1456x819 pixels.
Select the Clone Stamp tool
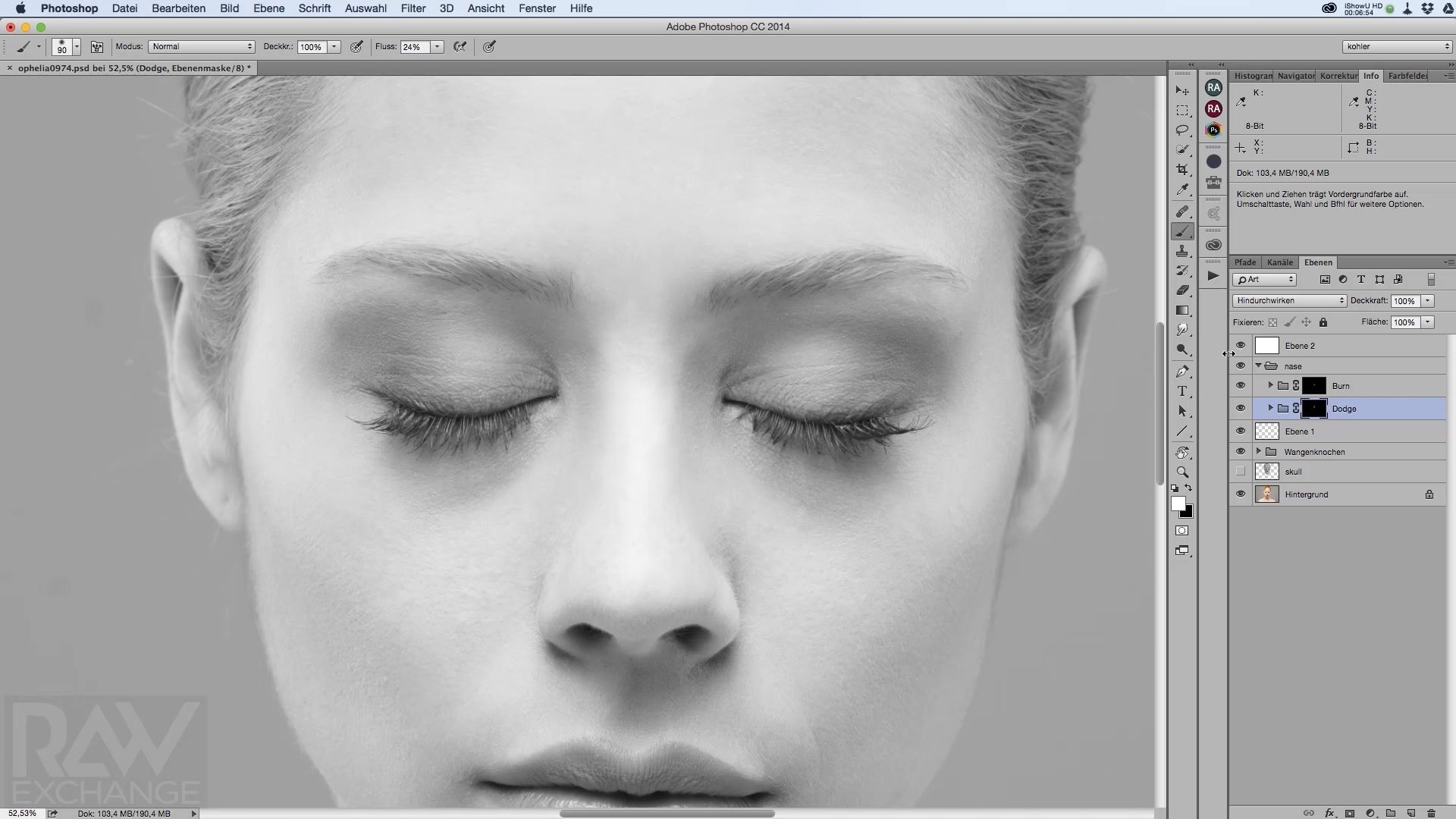1181,251
